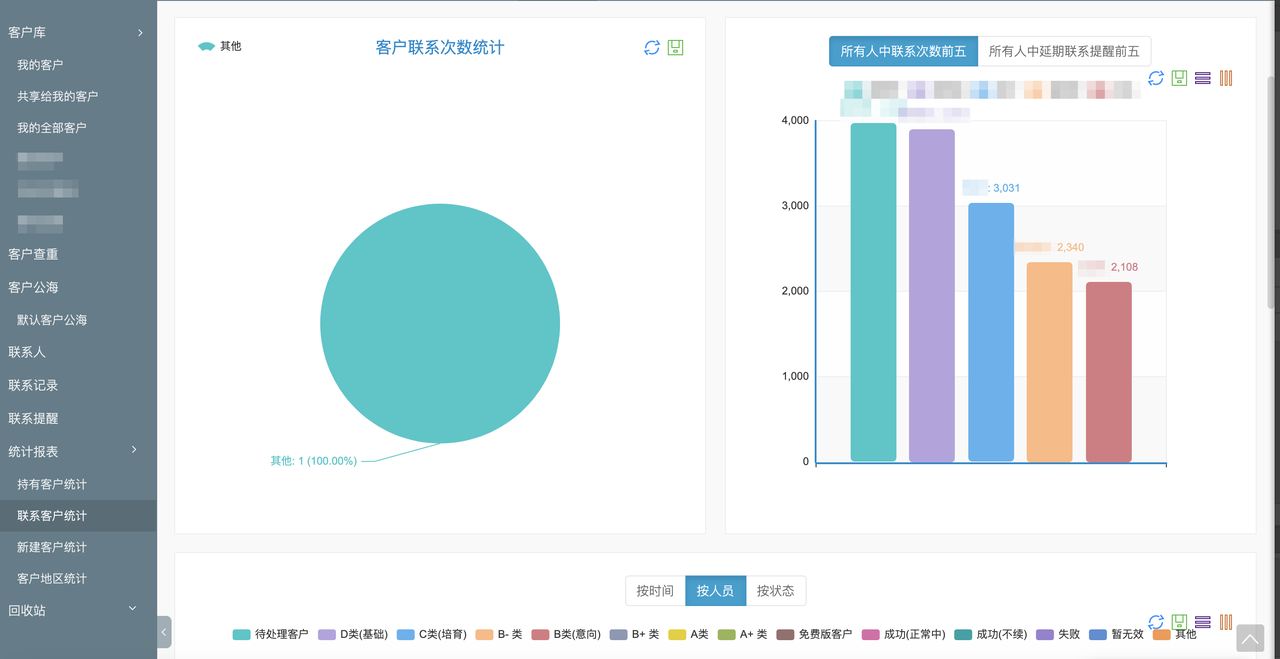The height and width of the screenshot is (659, 1280).
Task: Switch to 所有人中延期联系提醒前五 tab
Action: 1064,51
